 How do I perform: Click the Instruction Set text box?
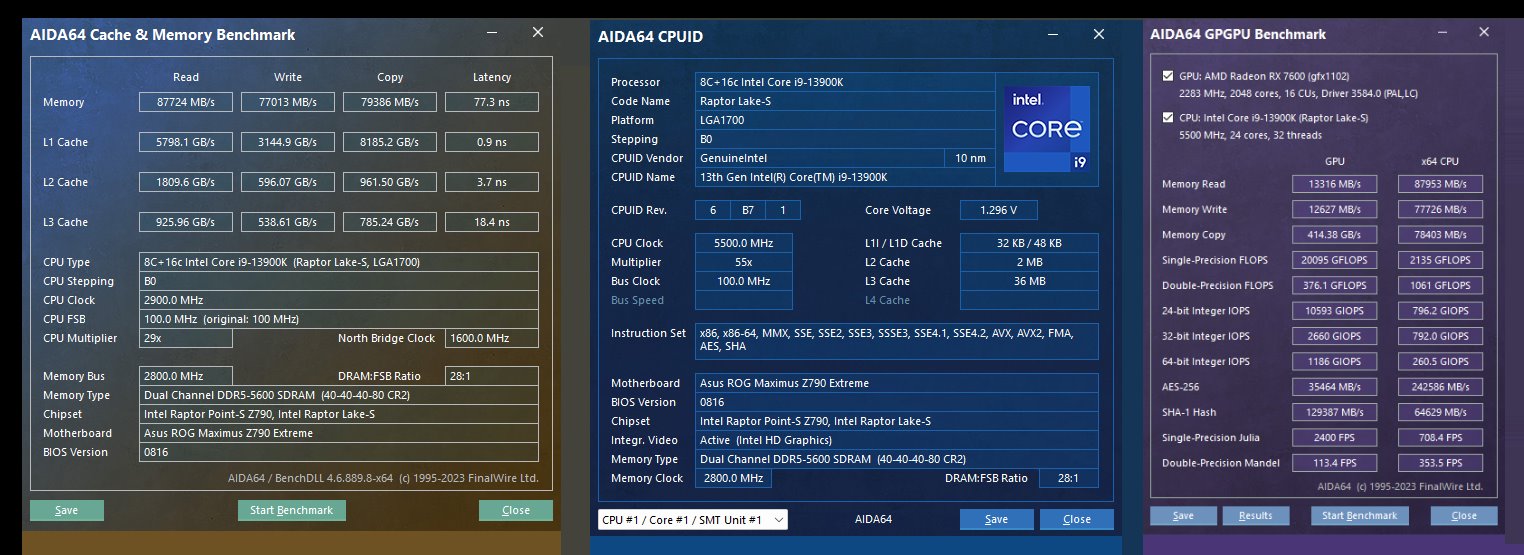click(x=898, y=341)
